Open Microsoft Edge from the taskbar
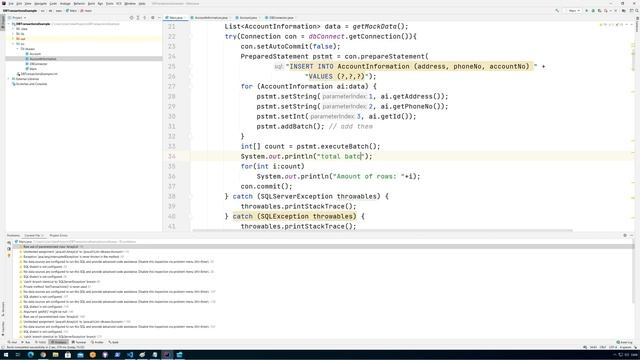This screenshot has width=640, height=360. pyautogui.click(x=31, y=355)
